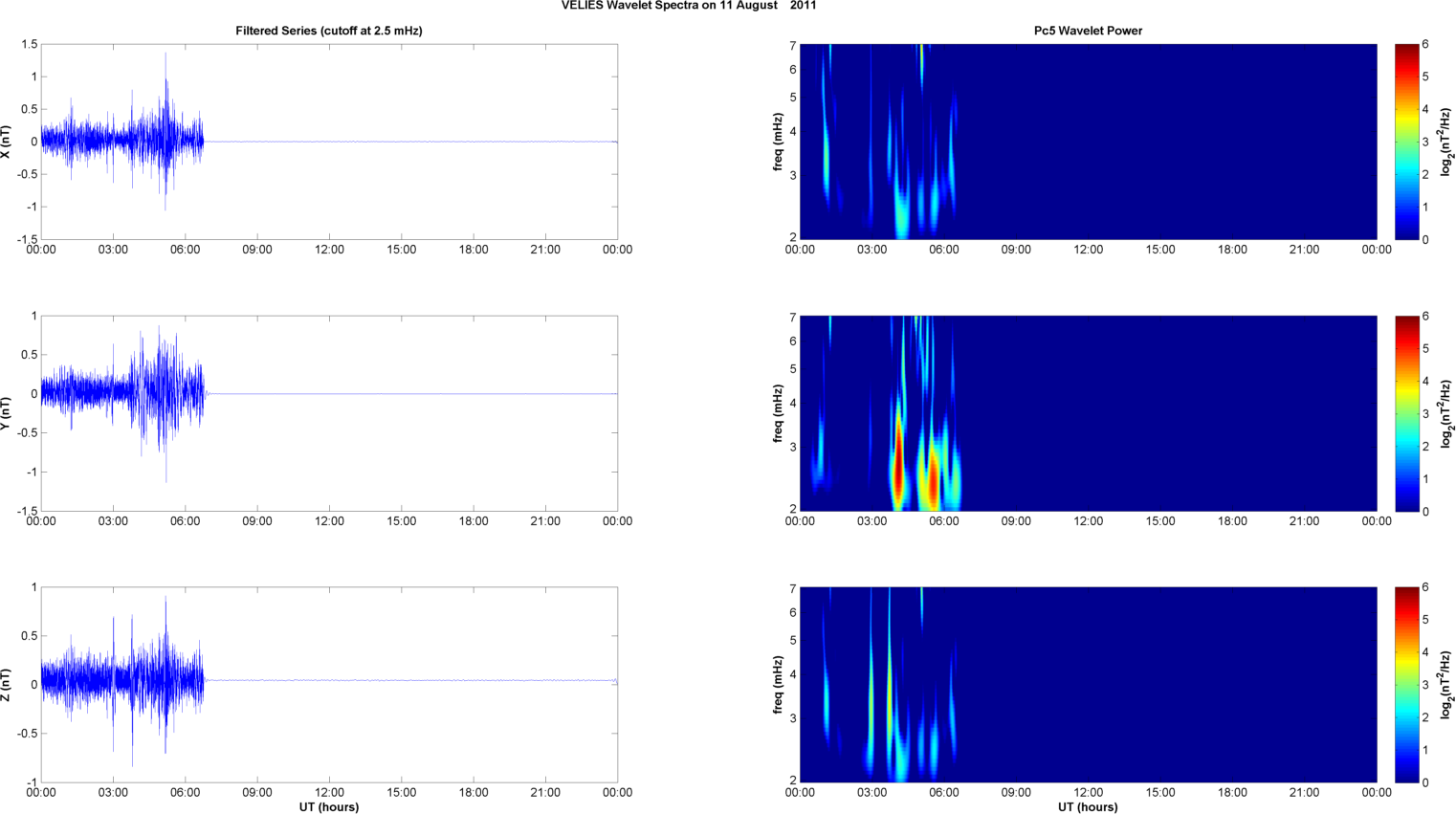The image size is (1456, 814).
Task: Click the top Pc5 wavelet power spectrogram
Action: [1088, 142]
